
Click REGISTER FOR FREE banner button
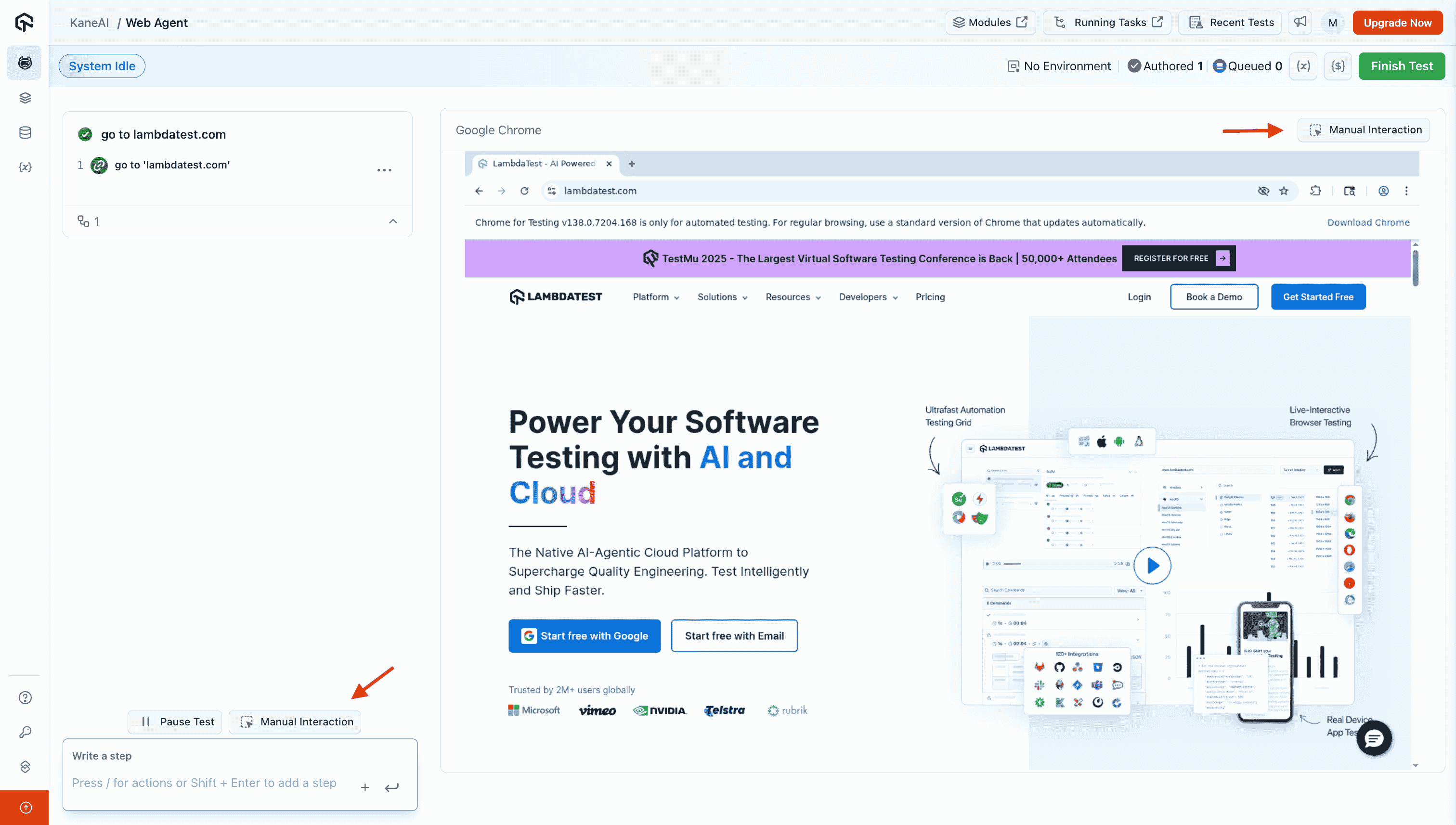1179,258
